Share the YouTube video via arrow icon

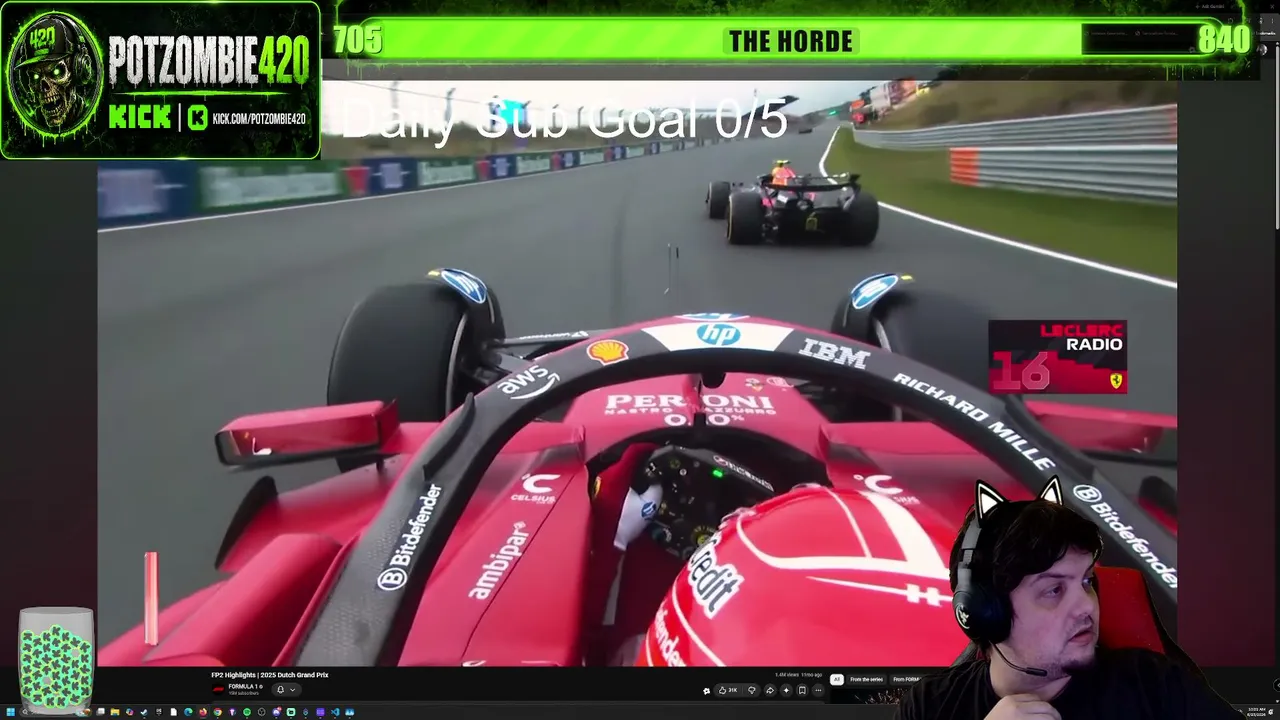(770, 690)
